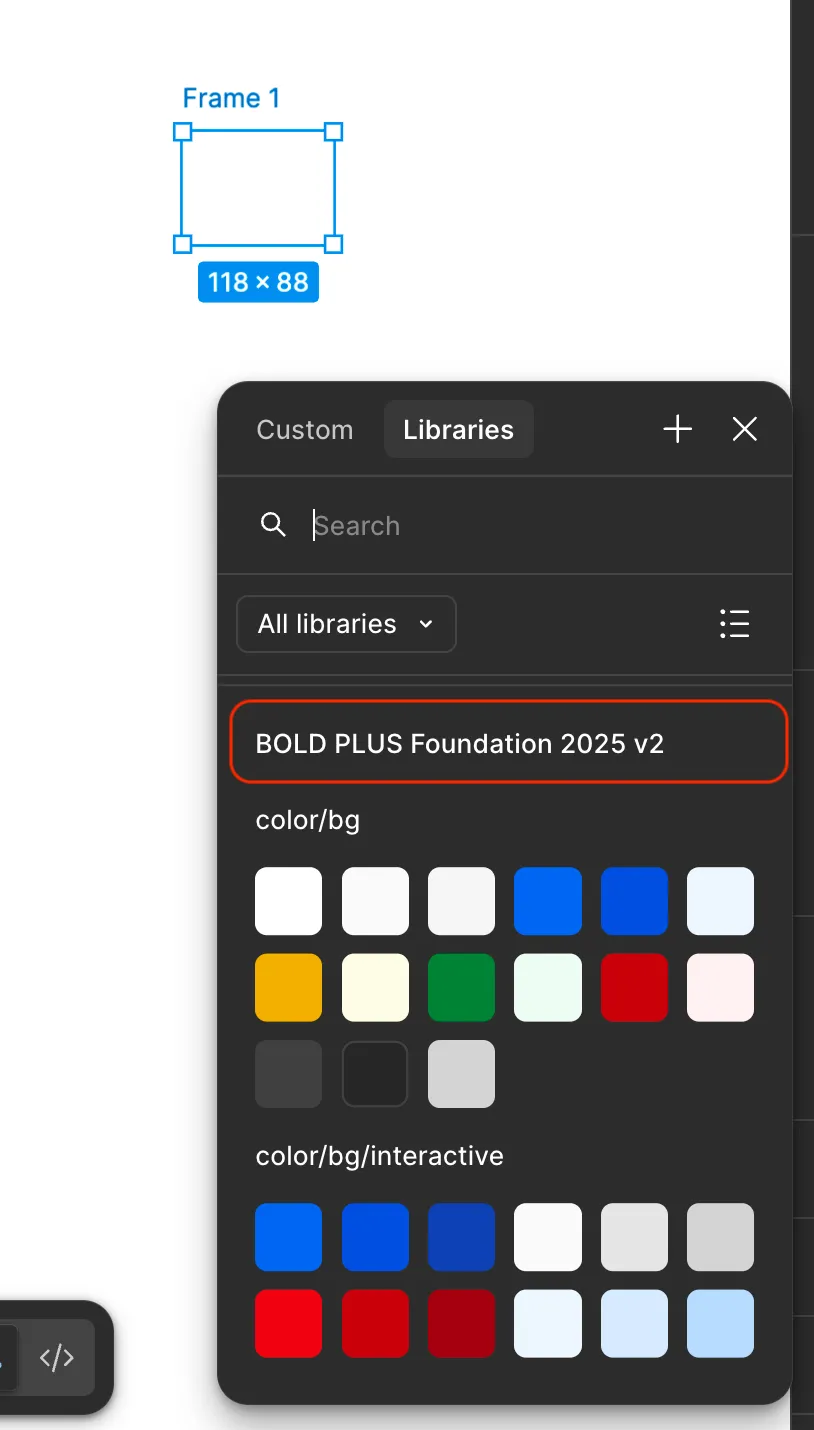Viewport: 814px width, 1430px height.
Task: Expand the color/bg section heading
Action: (x=308, y=819)
